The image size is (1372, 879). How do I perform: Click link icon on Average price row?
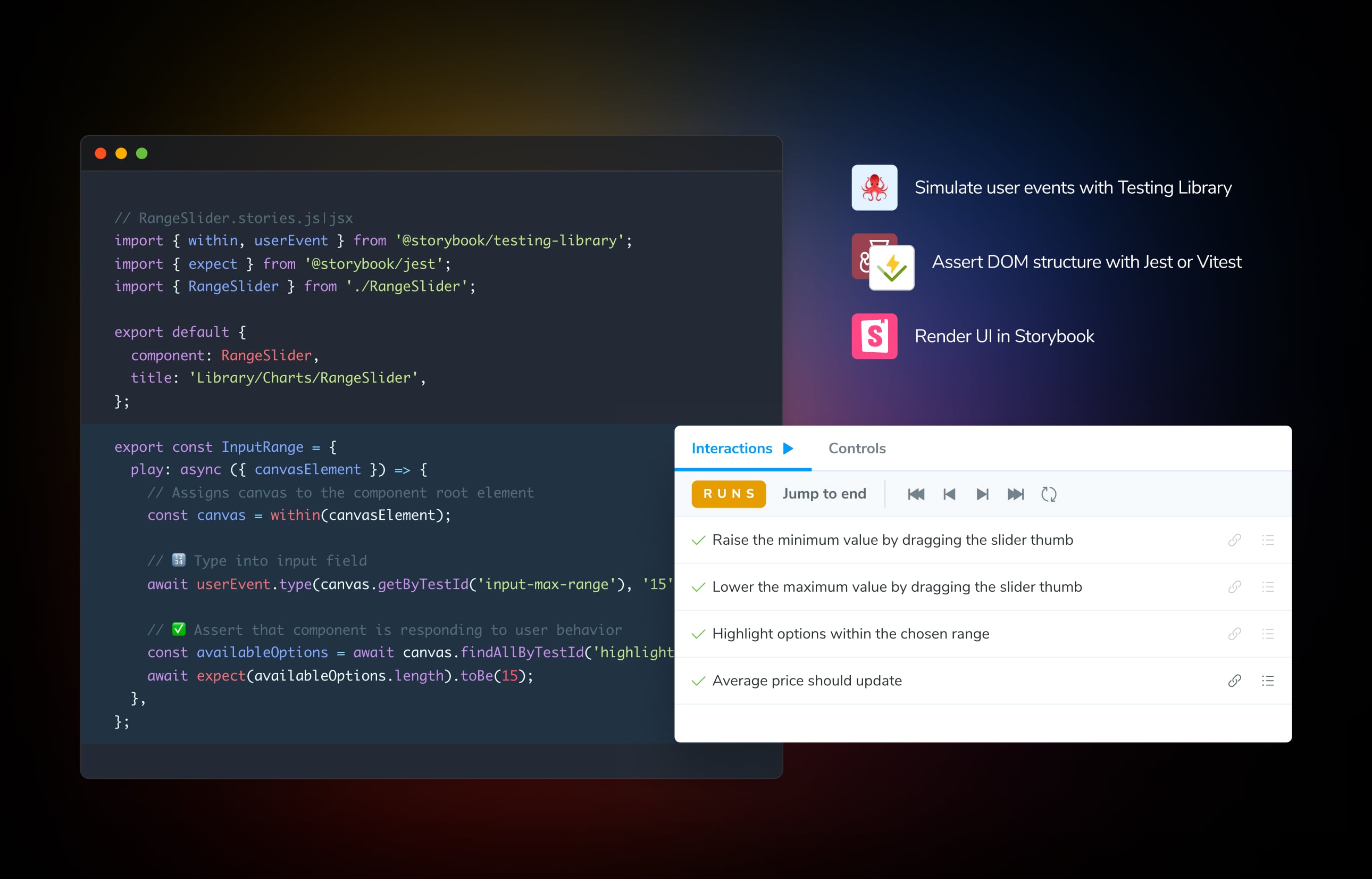tap(1234, 681)
